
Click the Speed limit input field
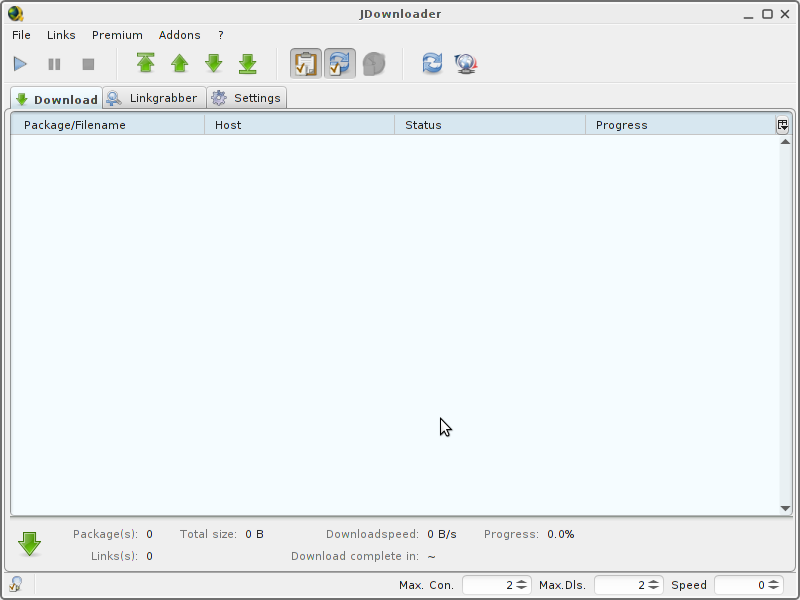(740, 585)
